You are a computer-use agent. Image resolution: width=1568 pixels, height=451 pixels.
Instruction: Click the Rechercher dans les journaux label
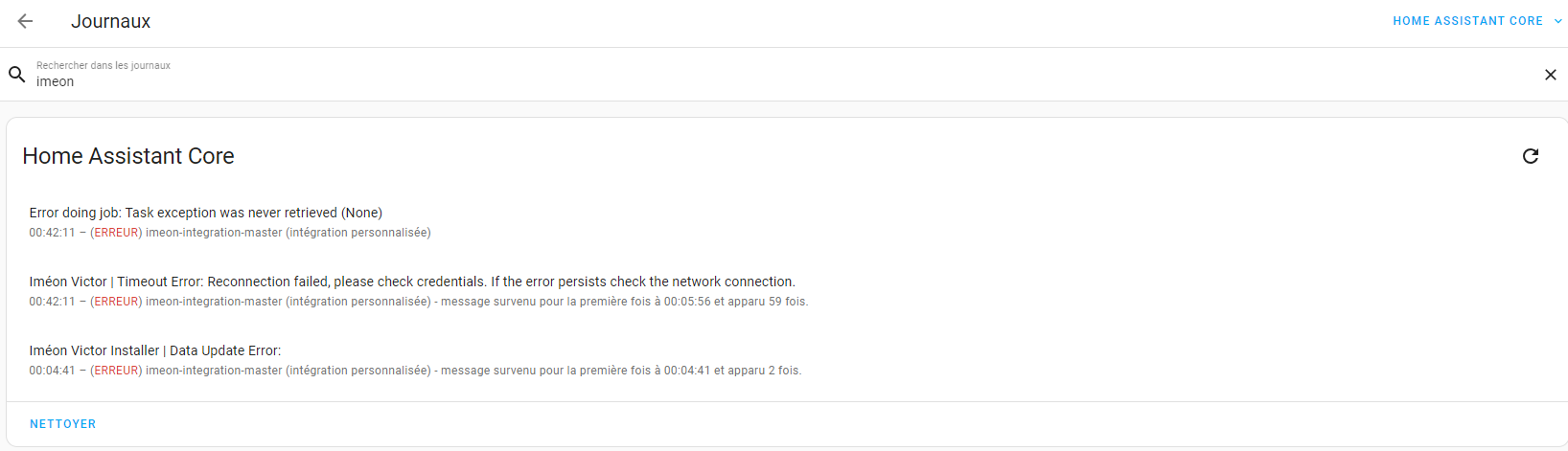tap(104, 65)
